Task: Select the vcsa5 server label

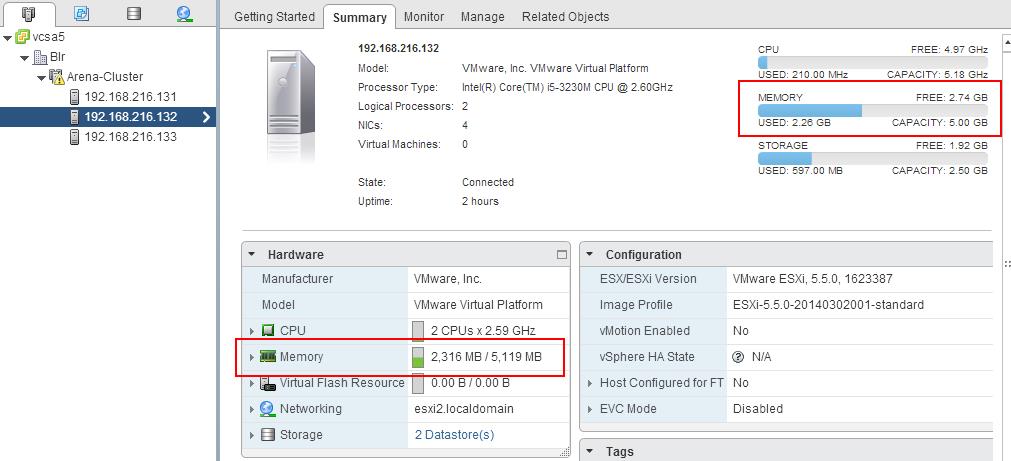Action: 49,37
